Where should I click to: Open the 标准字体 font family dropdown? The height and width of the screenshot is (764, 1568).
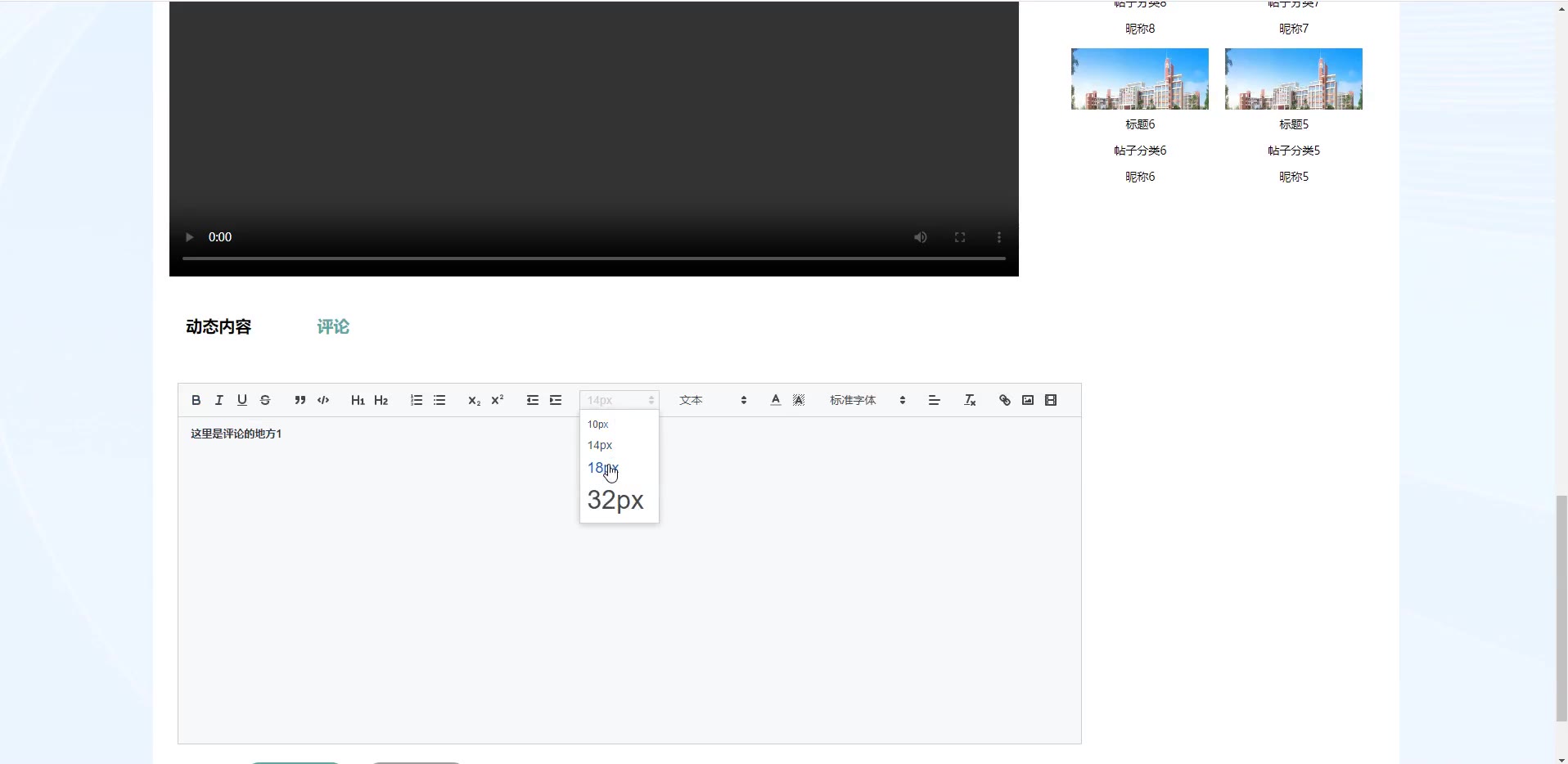click(x=868, y=400)
